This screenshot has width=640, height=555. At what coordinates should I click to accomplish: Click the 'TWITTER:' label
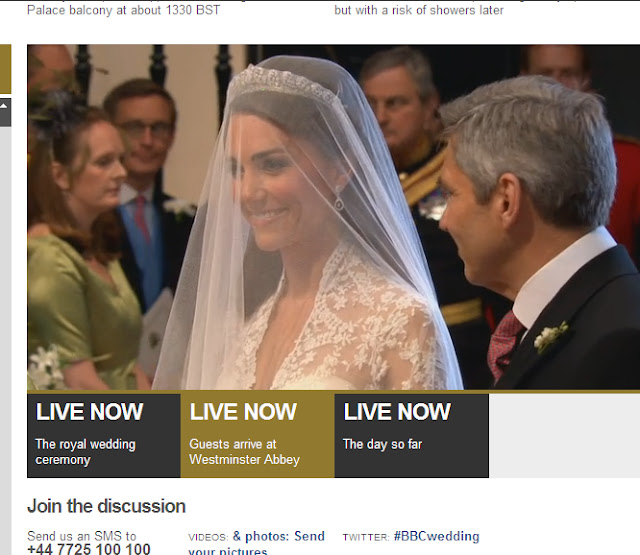[x=366, y=537]
